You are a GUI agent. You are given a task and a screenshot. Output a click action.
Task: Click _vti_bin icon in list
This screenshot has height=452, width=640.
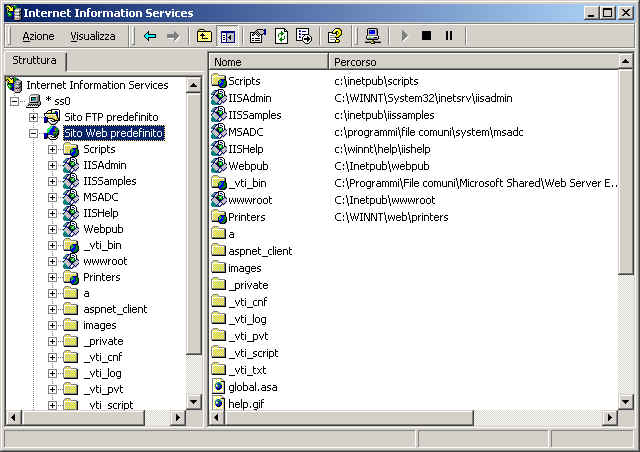[x=219, y=183]
